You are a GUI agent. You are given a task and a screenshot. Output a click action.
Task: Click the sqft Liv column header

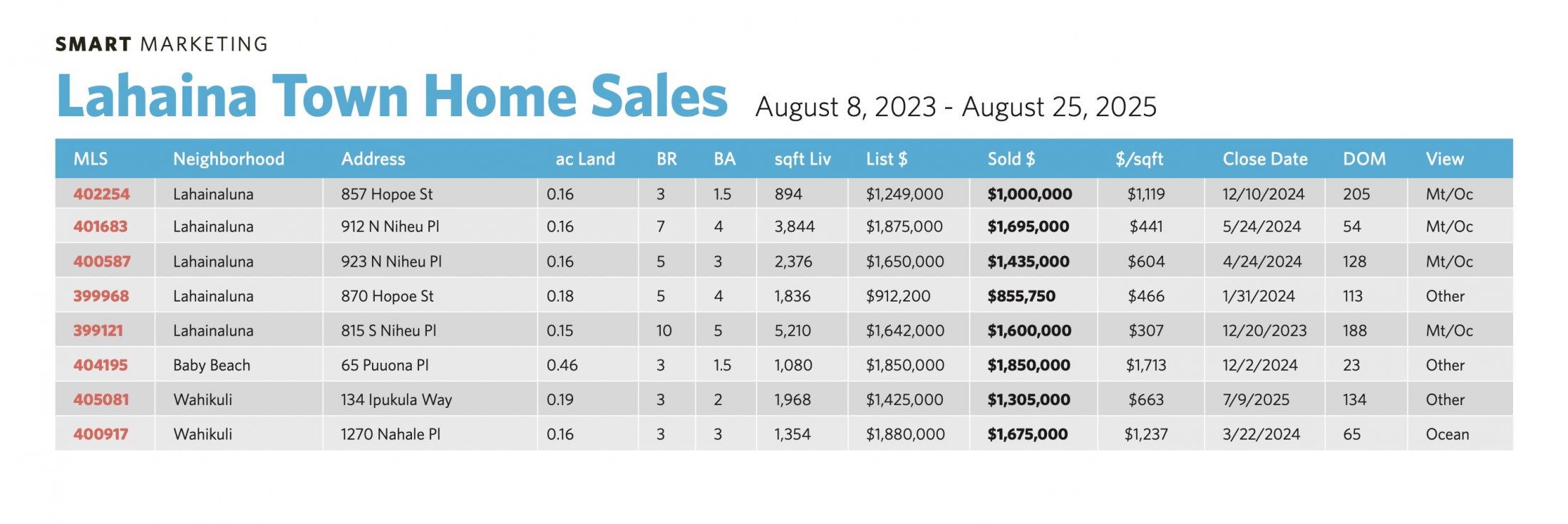click(x=803, y=159)
